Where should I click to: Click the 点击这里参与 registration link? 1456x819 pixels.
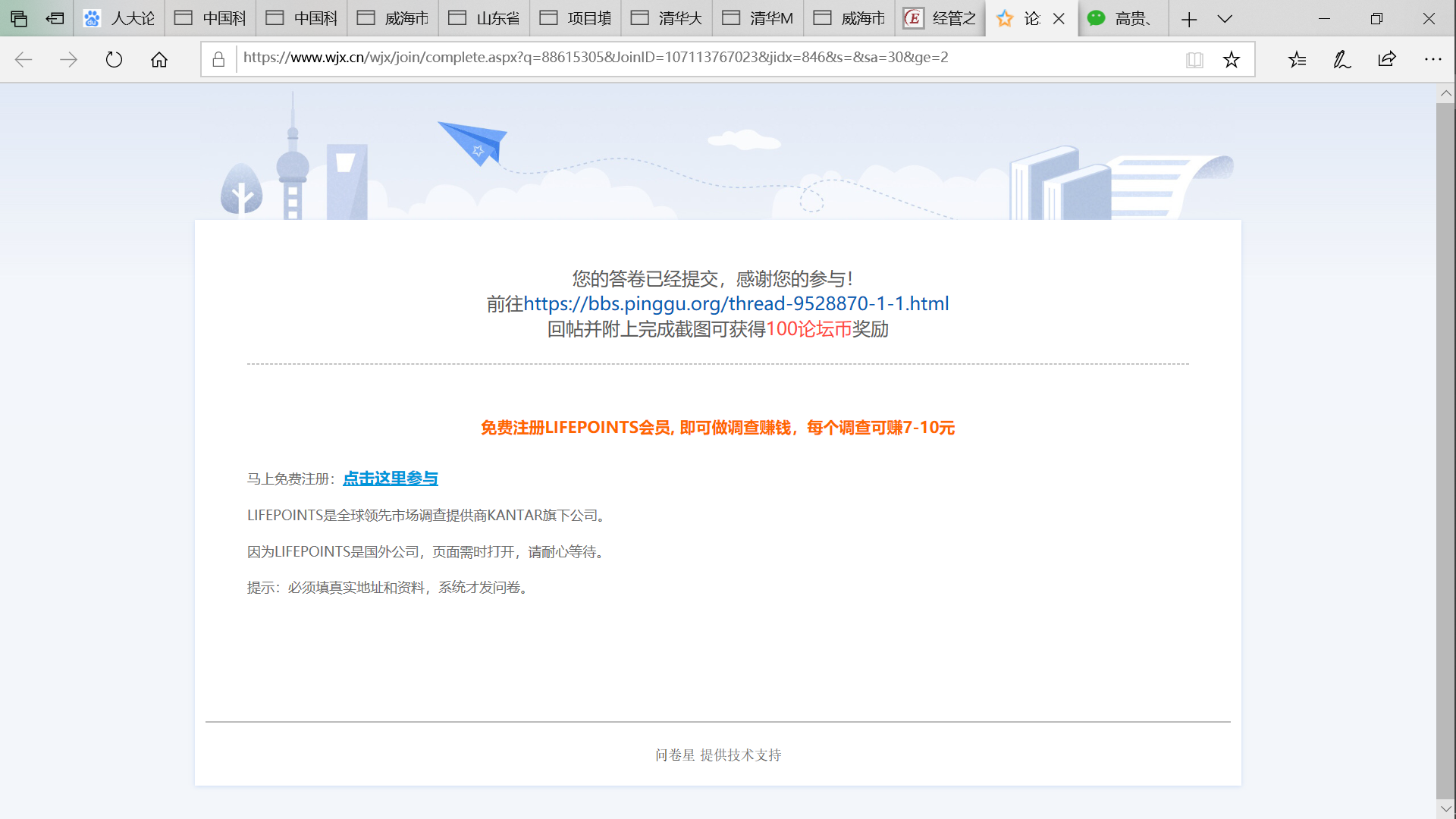(x=391, y=479)
